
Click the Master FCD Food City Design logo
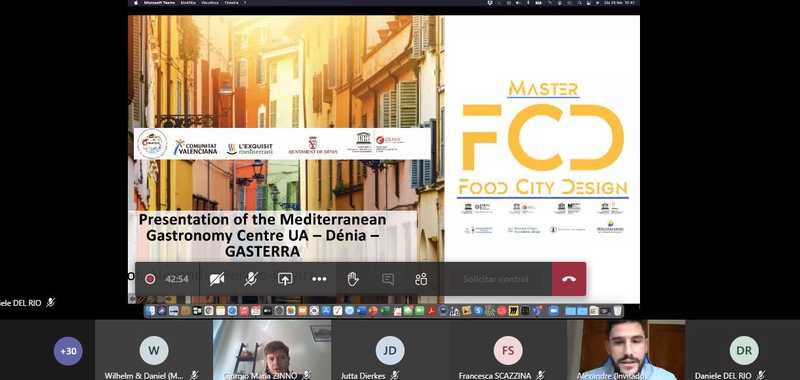[x=542, y=139]
